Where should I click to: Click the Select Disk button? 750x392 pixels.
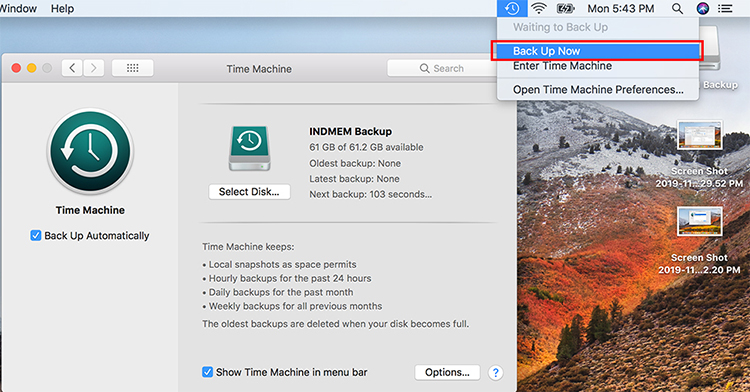(x=249, y=192)
